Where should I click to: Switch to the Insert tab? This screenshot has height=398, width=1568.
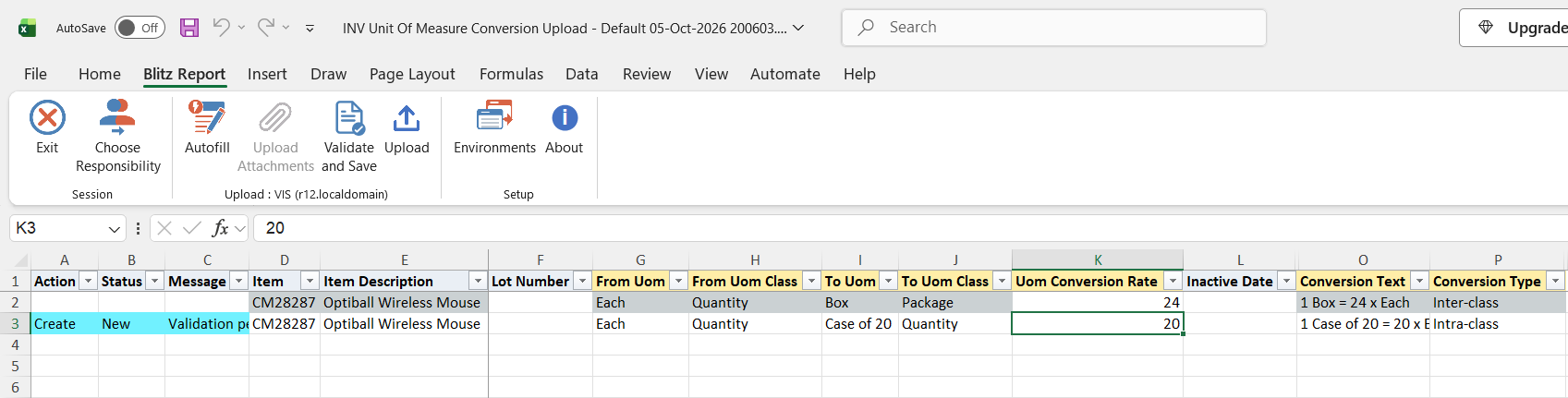267,74
